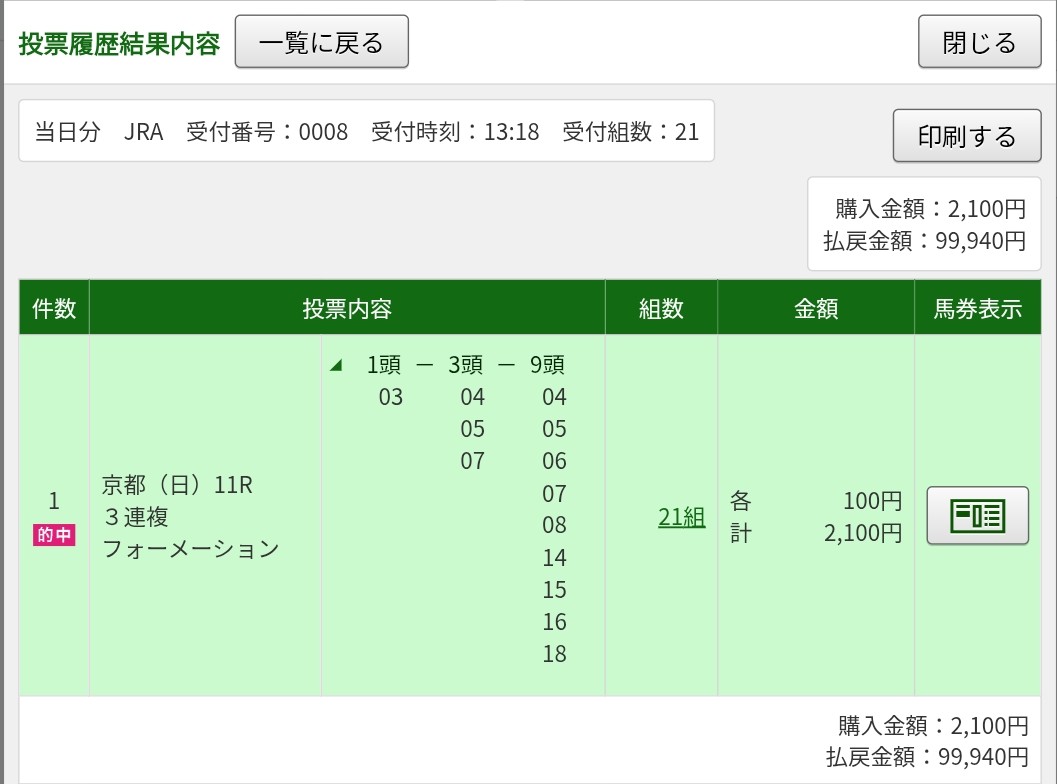Select the 当日分 label
The width and height of the screenshot is (1057, 784).
click(x=67, y=131)
